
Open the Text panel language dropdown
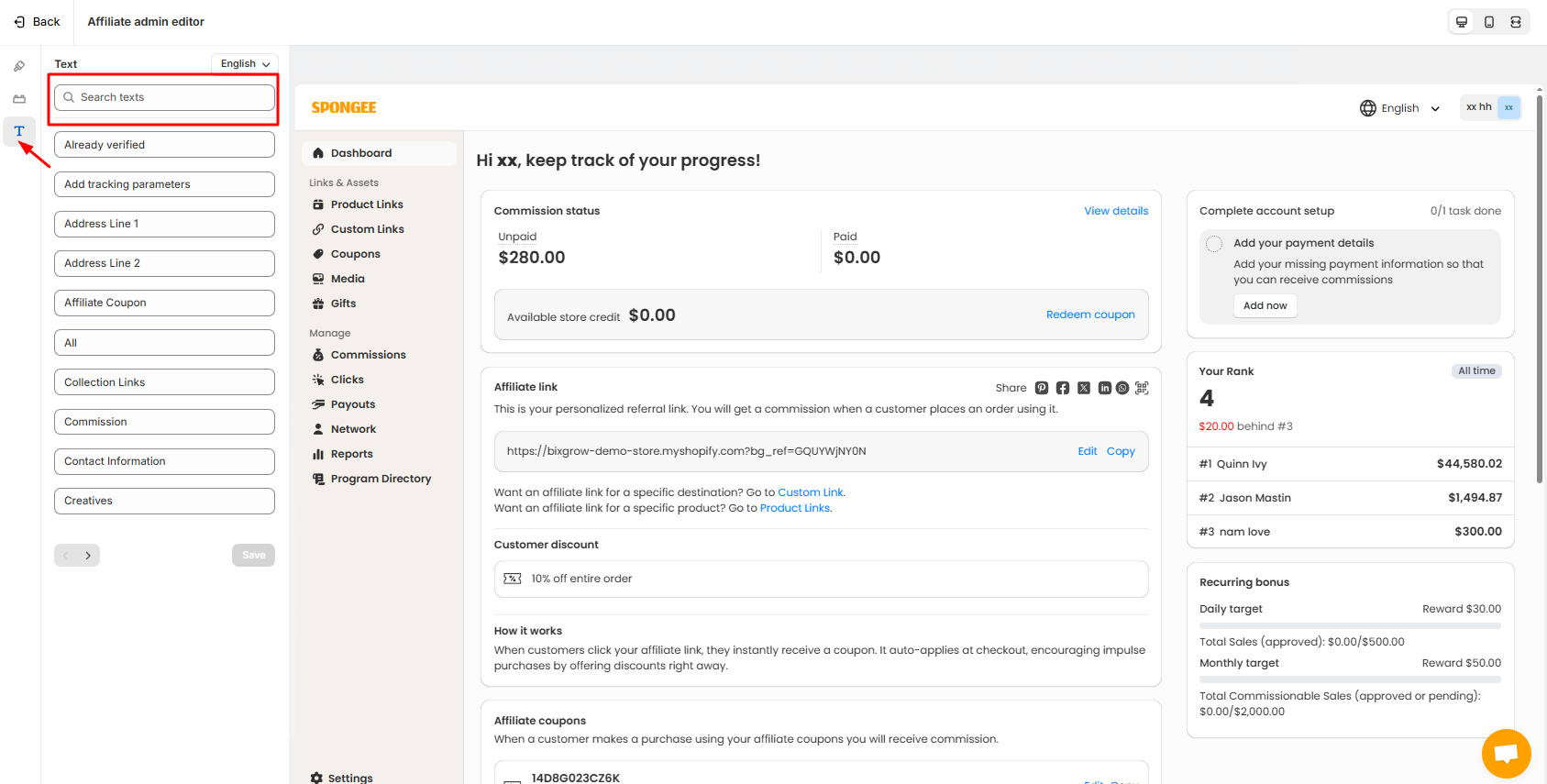(245, 64)
